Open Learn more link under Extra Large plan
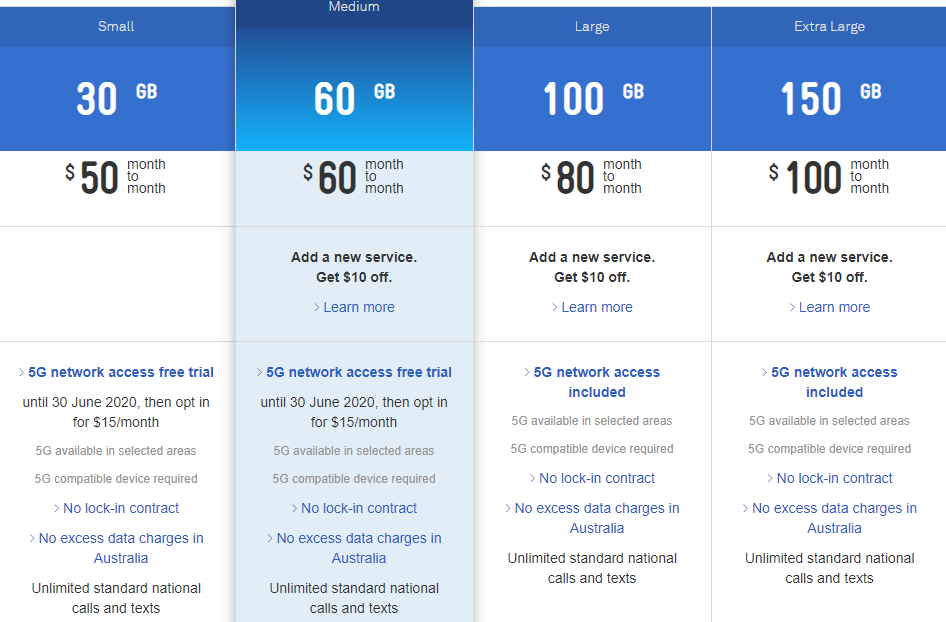946x622 pixels. tap(834, 307)
